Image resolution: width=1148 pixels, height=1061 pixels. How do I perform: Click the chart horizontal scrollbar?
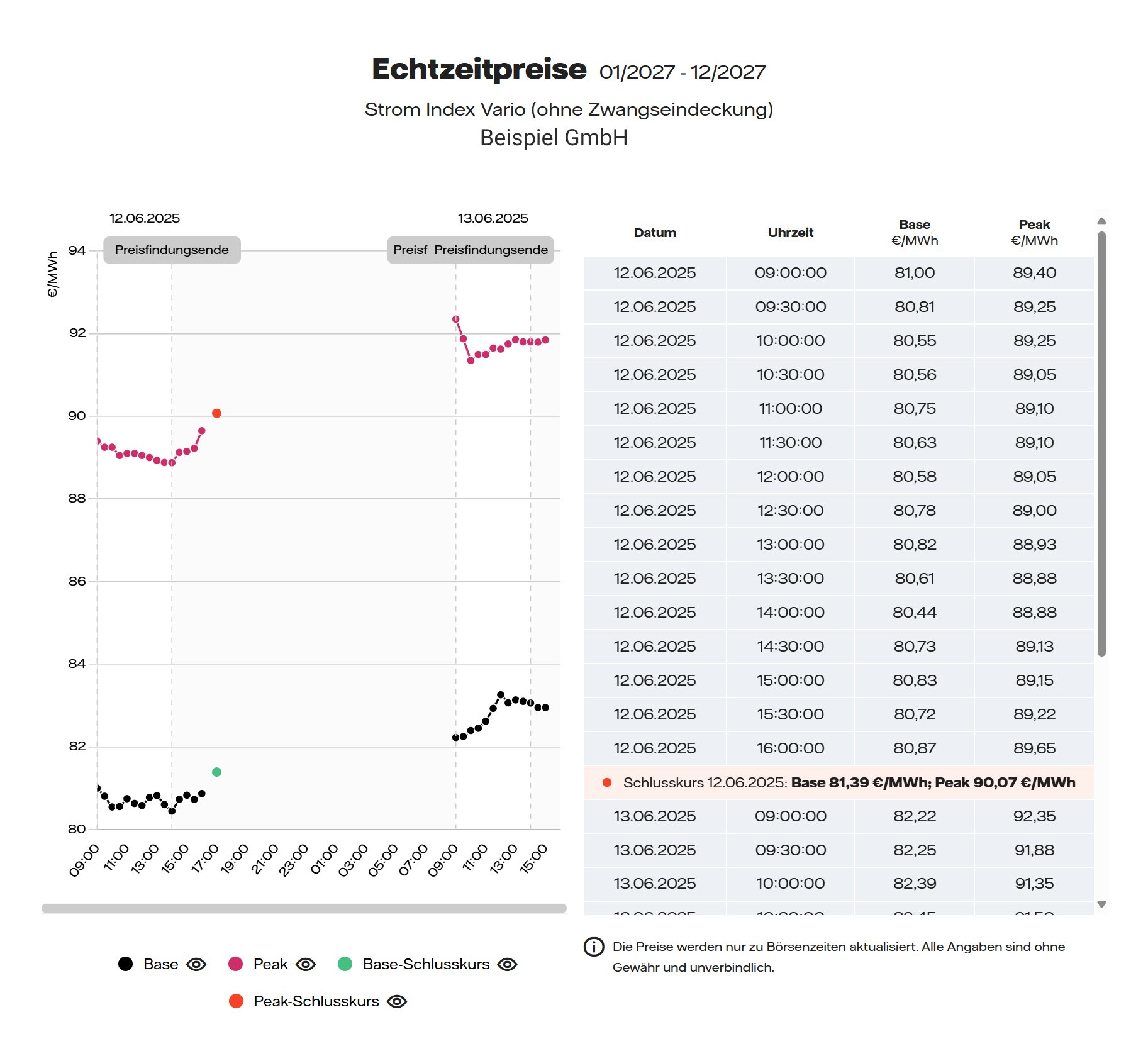point(304,908)
